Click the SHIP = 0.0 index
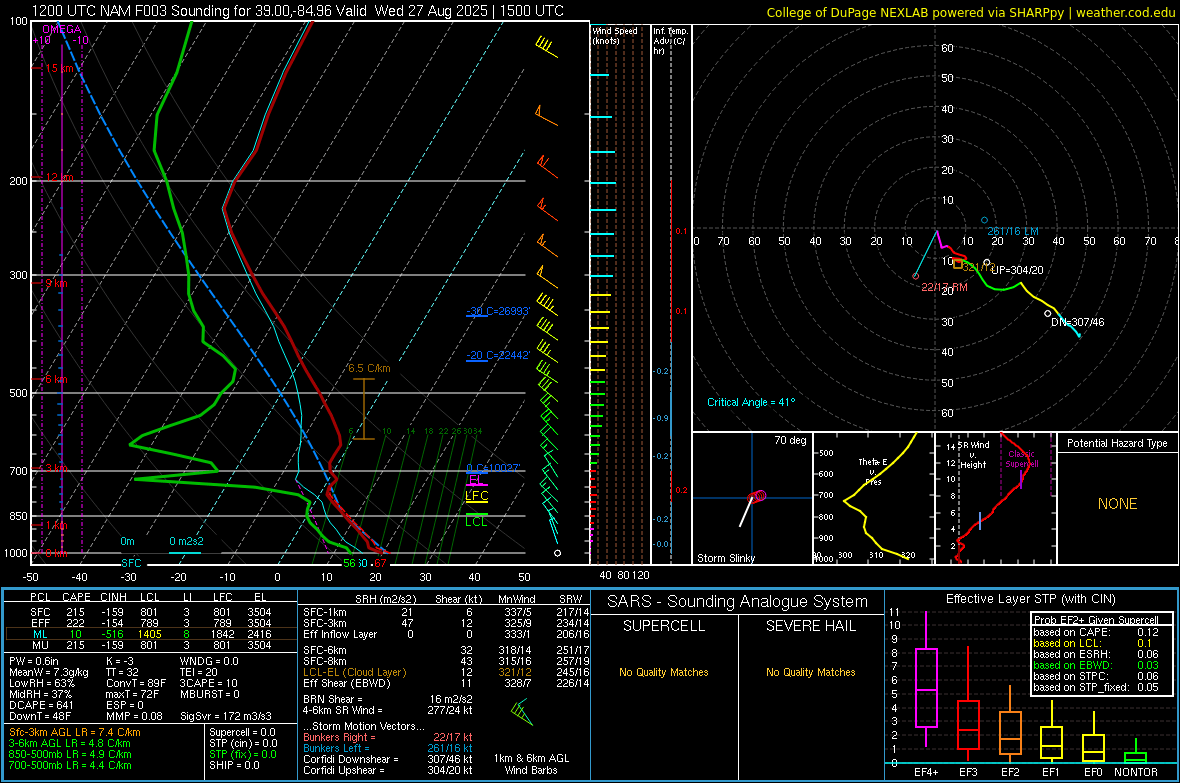The height and width of the screenshot is (783, 1180). pyautogui.click(x=234, y=765)
